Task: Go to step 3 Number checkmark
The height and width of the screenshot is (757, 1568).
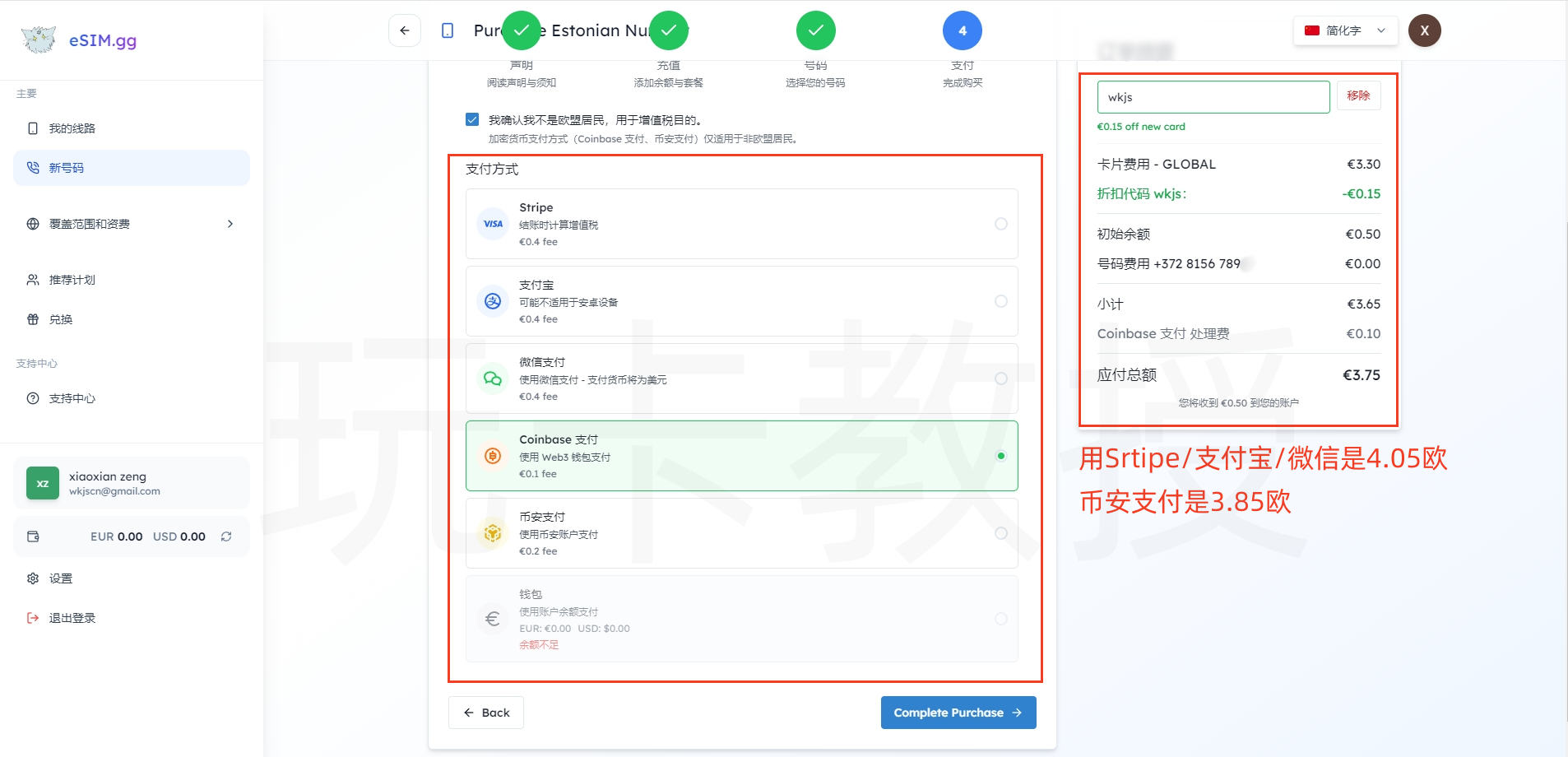Action: click(x=816, y=30)
